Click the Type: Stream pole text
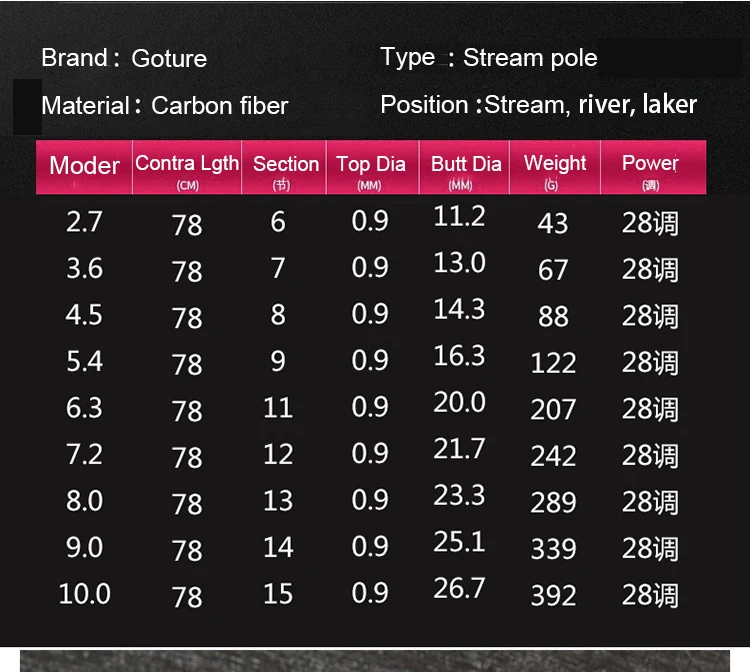The image size is (750, 672). 489,57
